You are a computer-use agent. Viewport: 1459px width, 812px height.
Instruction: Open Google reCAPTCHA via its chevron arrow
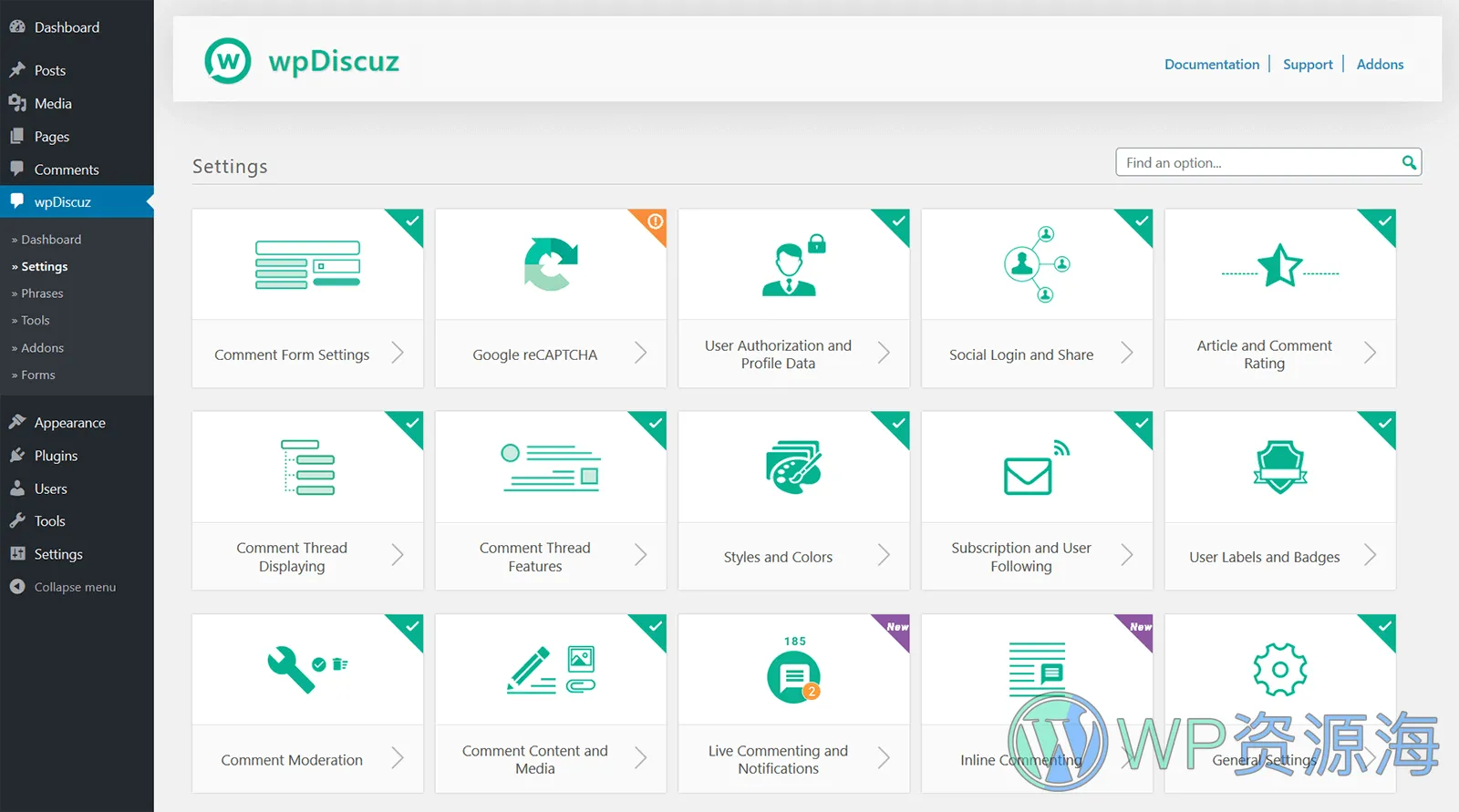pos(641,353)
